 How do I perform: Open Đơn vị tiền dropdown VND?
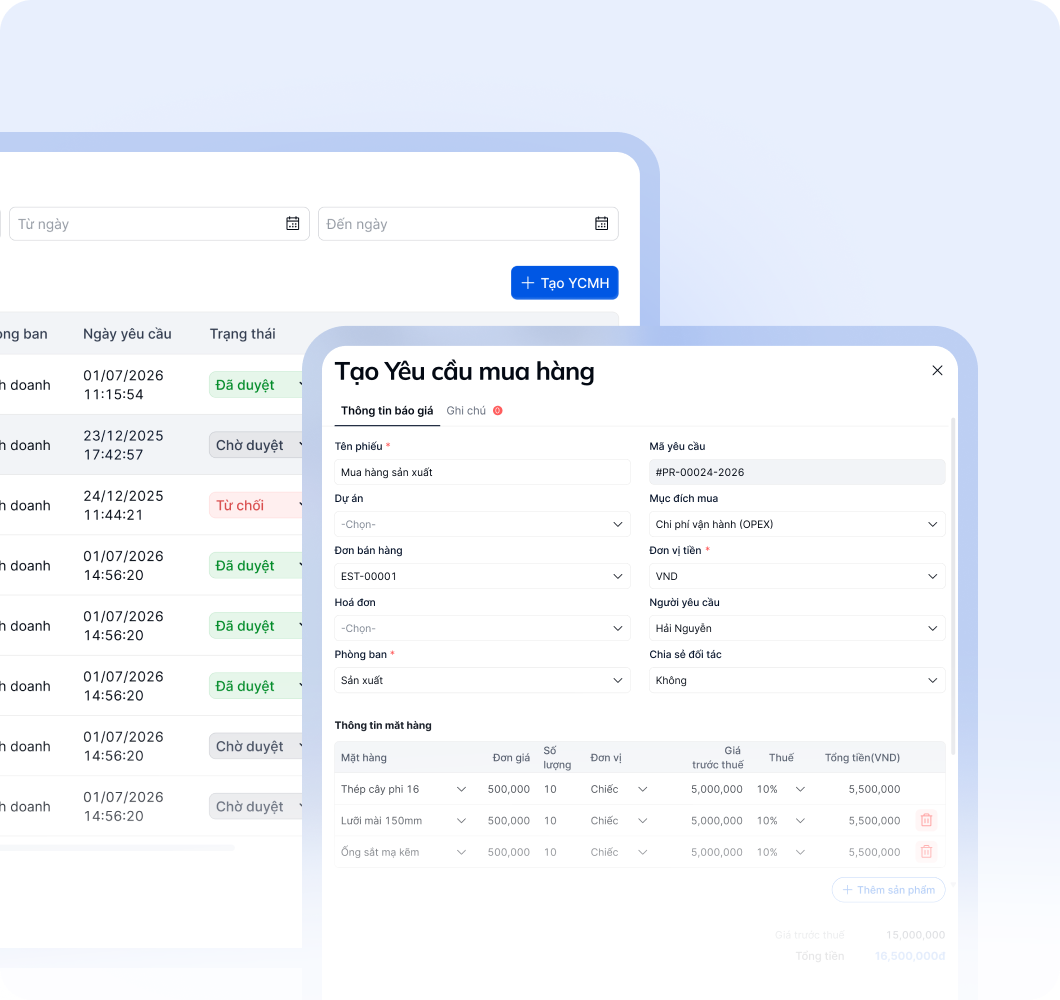[797, 576]
